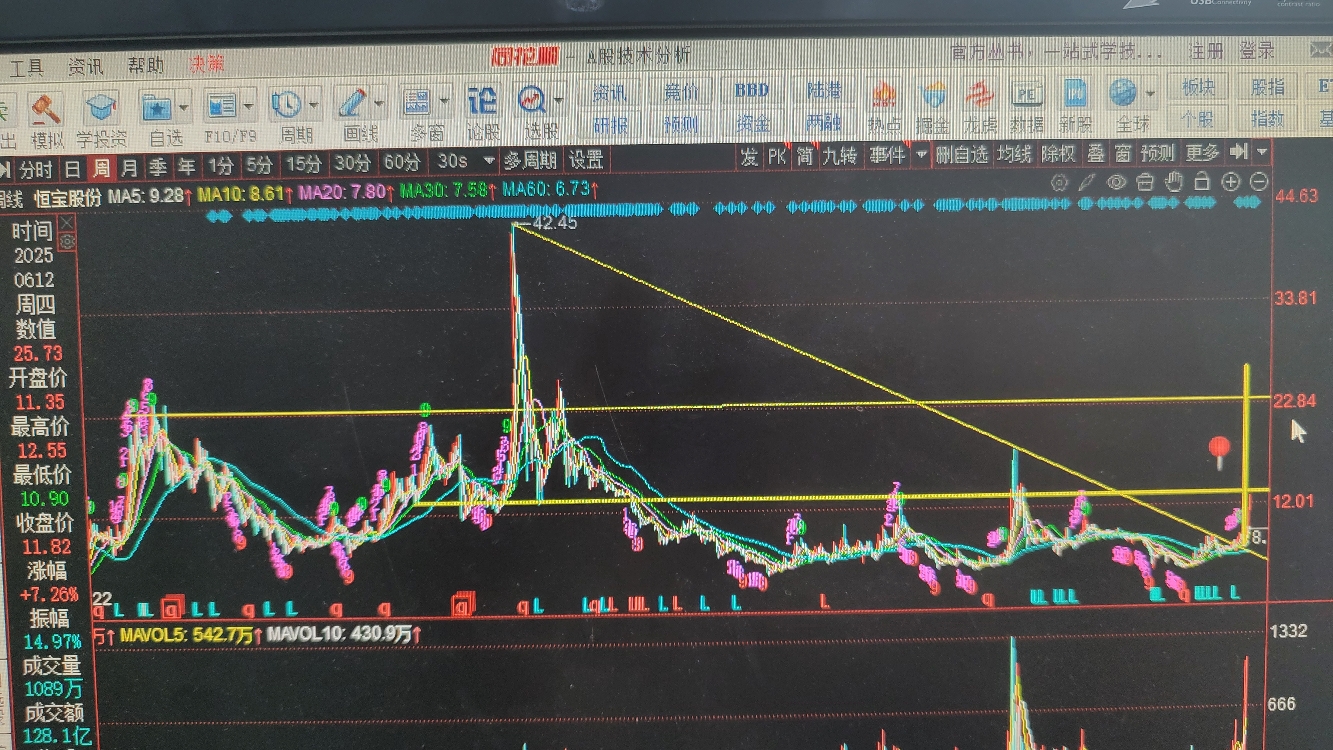This screenshot has width=1333, height=750.
Task: Click the chart settings gear icon
Action: 1060,183
